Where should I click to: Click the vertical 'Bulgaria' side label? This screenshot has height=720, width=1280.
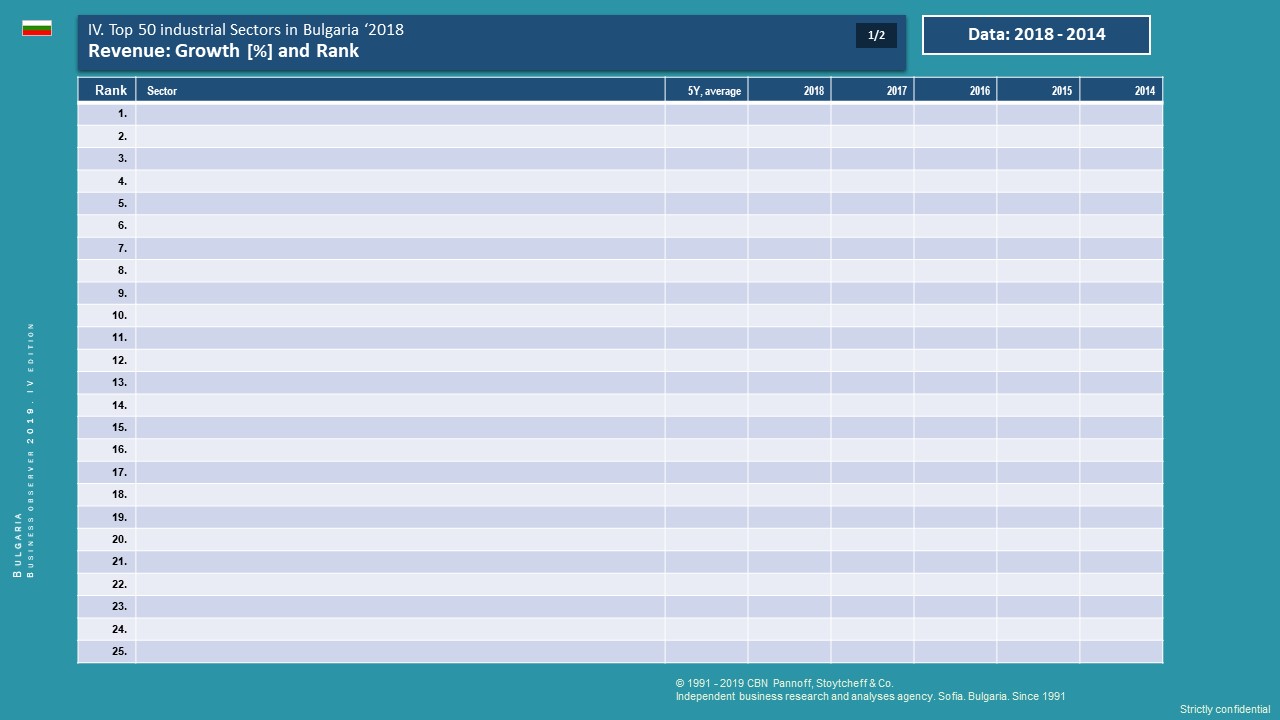[x=18, y=545]
